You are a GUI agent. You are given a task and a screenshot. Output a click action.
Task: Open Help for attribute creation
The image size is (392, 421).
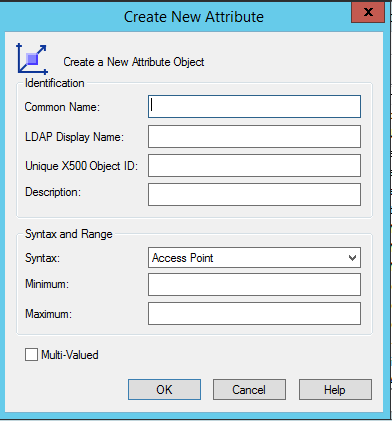[335, 389]
